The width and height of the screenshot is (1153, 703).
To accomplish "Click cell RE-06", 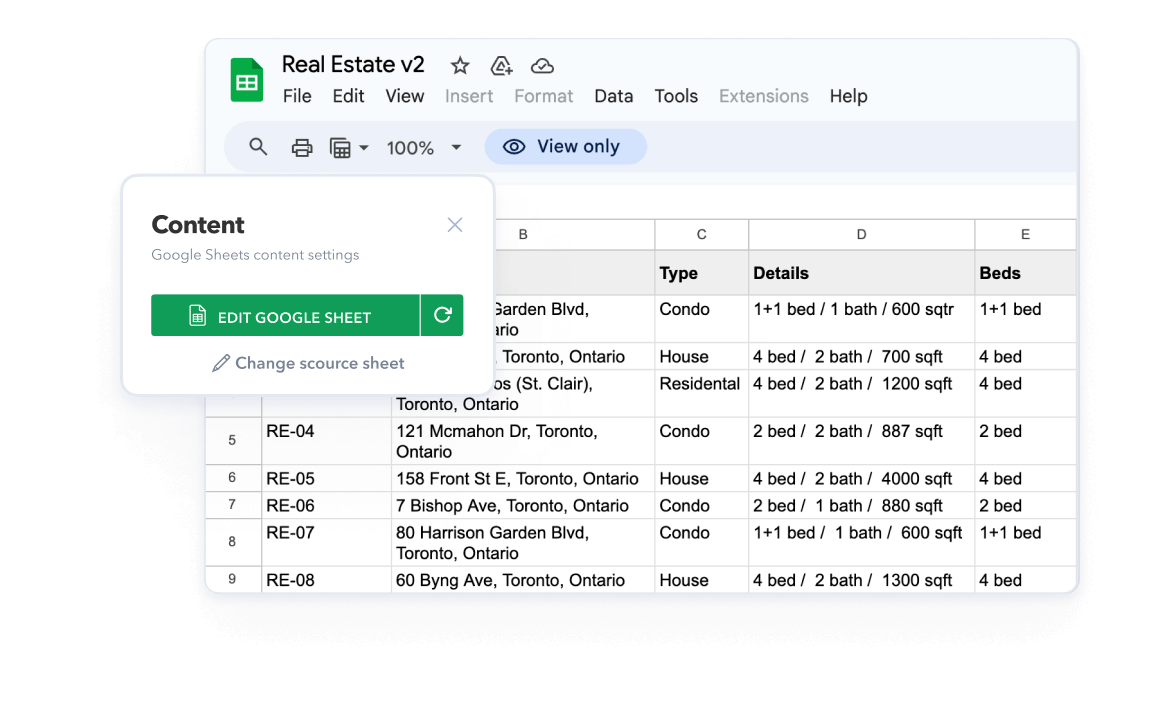I will coord(326,505).
